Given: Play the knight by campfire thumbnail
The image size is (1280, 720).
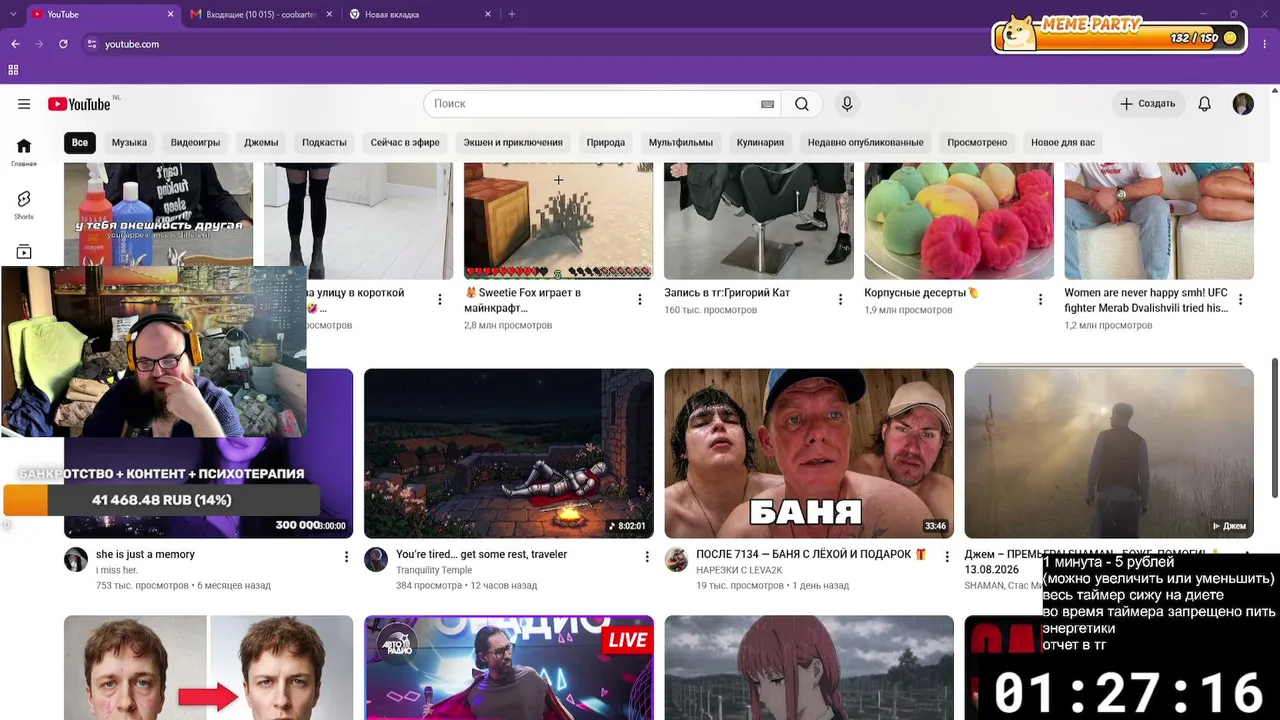Looking at the screenshot, I should pos(509,453).
